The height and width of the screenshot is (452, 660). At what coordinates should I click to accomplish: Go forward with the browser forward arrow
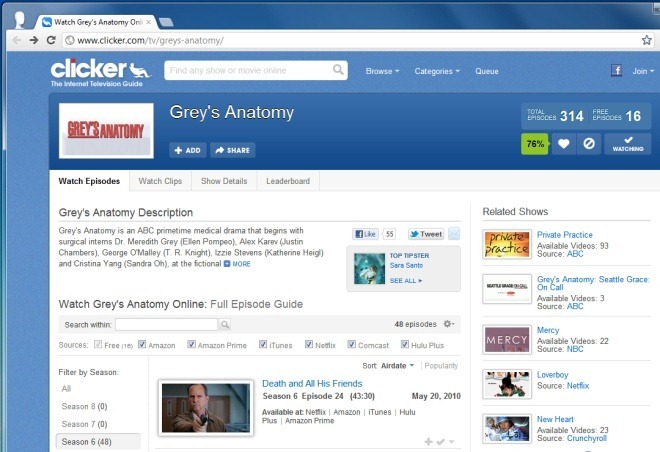(34, 40)
